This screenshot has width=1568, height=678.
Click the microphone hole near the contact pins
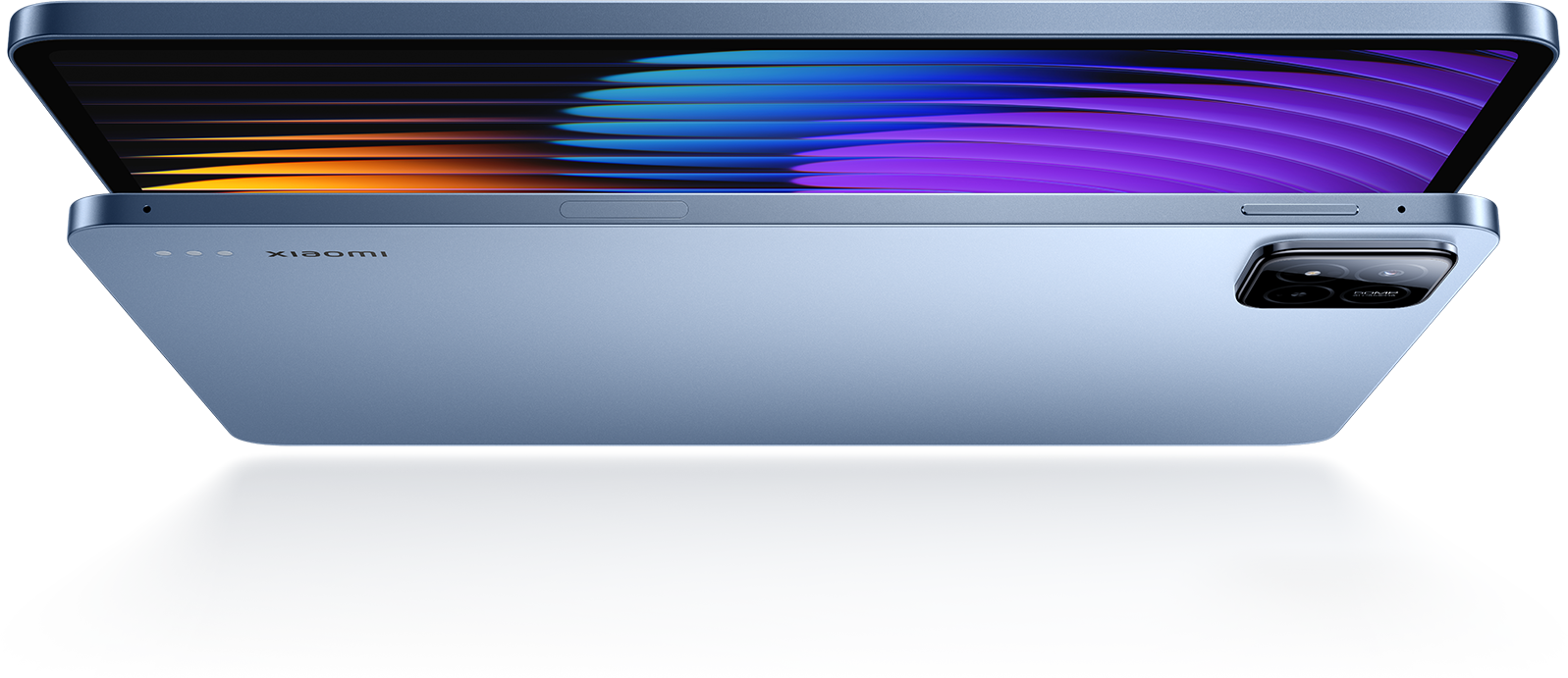[x=146, y=209]
